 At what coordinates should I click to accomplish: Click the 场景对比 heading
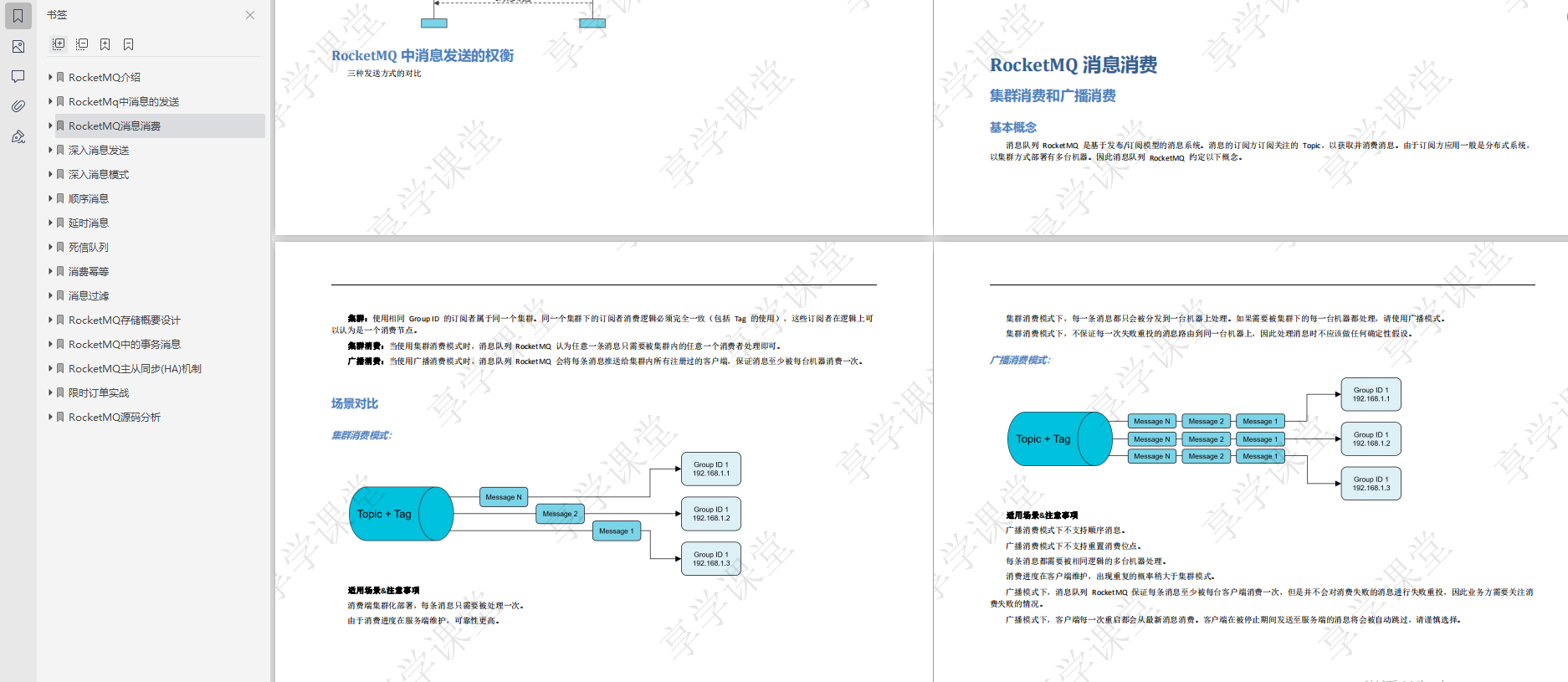[x=355, y=403]
